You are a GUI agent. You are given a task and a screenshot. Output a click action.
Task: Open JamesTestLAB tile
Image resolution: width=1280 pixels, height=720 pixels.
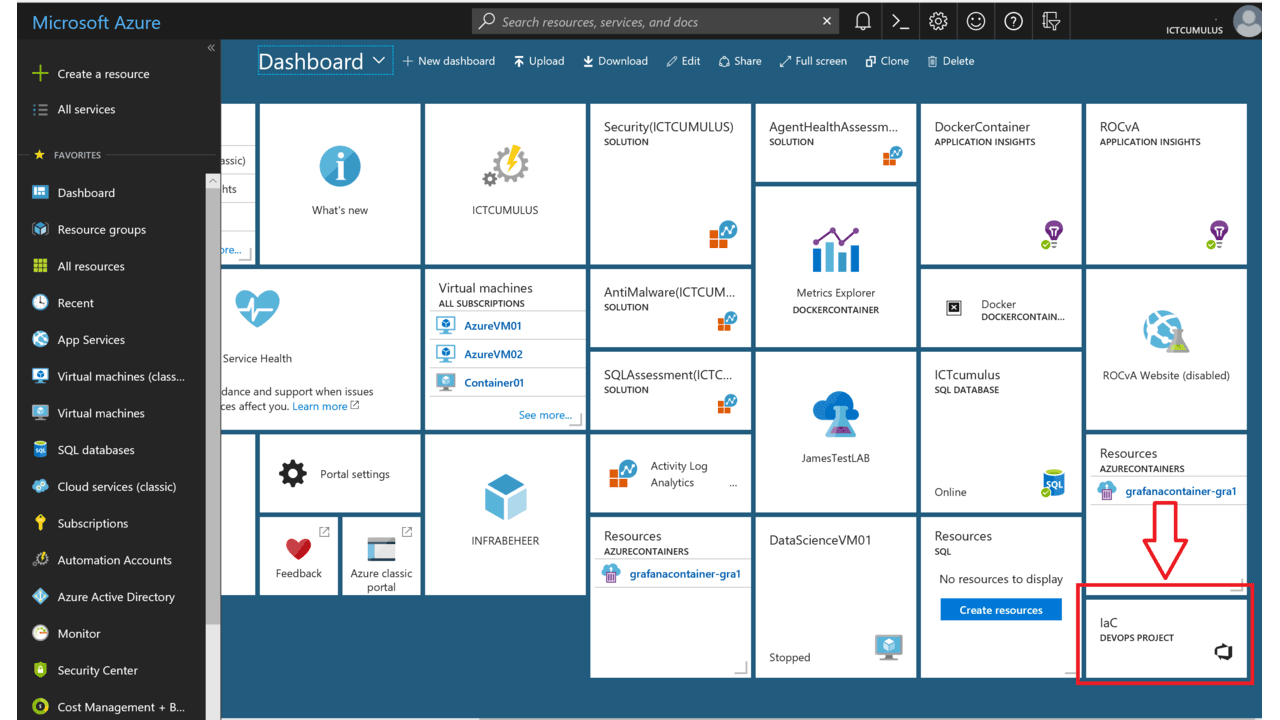click(835, 432)
